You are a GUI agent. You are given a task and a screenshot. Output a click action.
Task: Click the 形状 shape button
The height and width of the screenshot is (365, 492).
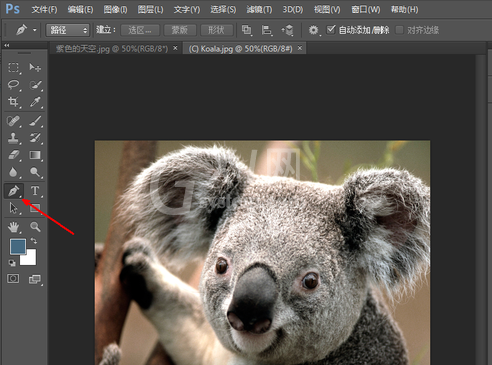click(x=216, y=30)
